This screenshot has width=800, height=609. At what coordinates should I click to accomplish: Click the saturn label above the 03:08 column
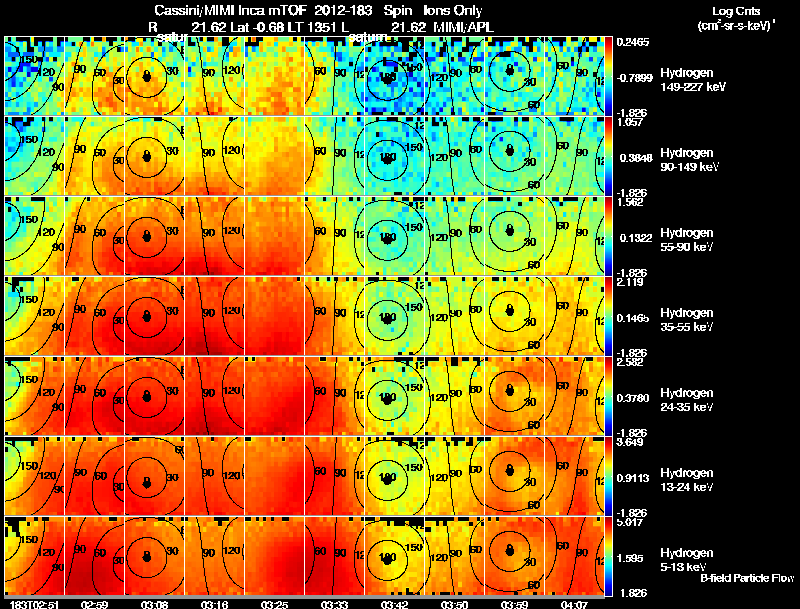pyautogui.click(x=172, y=37)
